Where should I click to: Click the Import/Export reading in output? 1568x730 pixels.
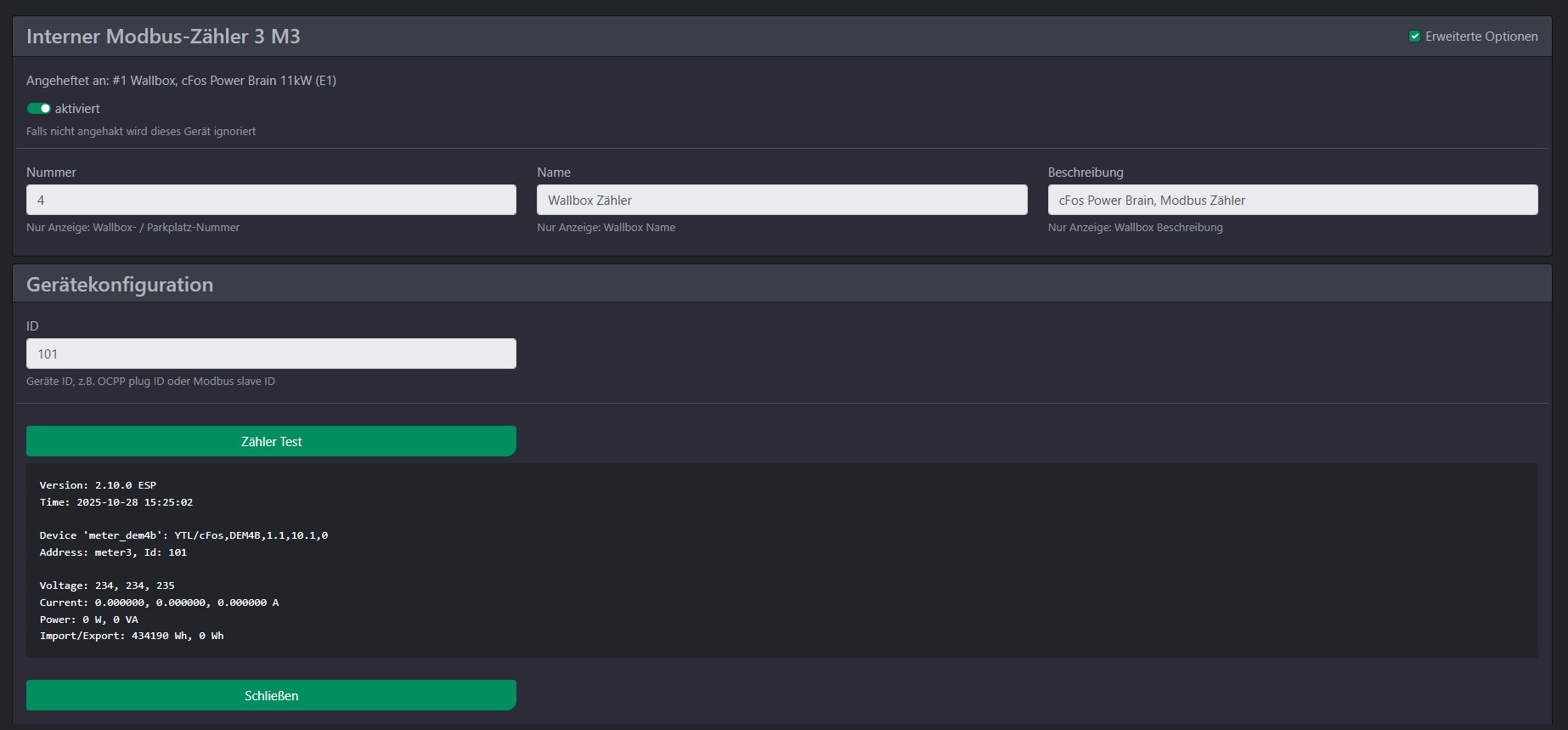pyautogui.click(x=132, y=636)
